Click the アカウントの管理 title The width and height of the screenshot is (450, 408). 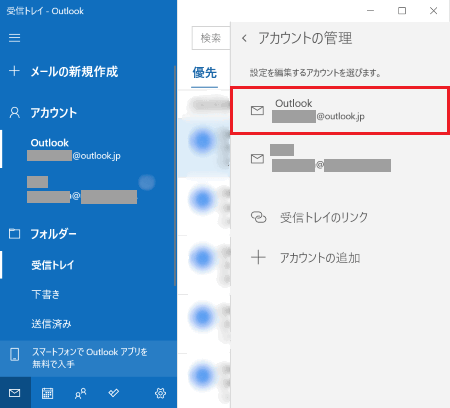(305, 38)
